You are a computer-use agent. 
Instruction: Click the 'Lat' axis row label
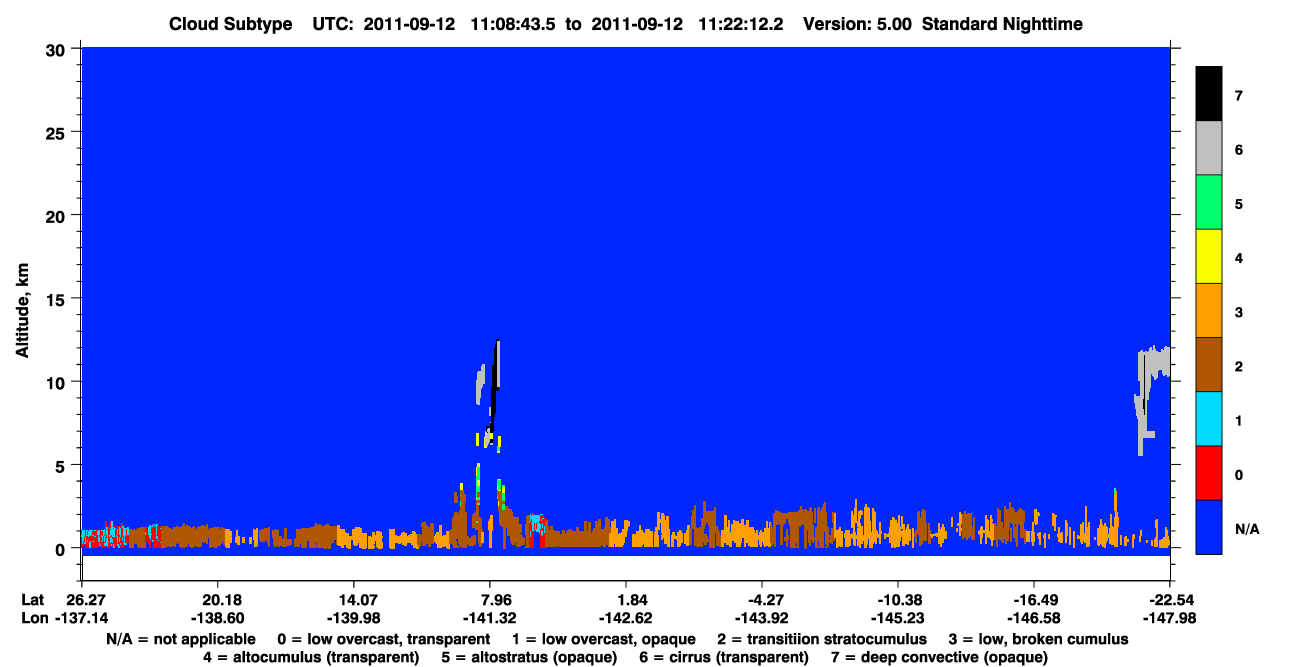(33, 600)
